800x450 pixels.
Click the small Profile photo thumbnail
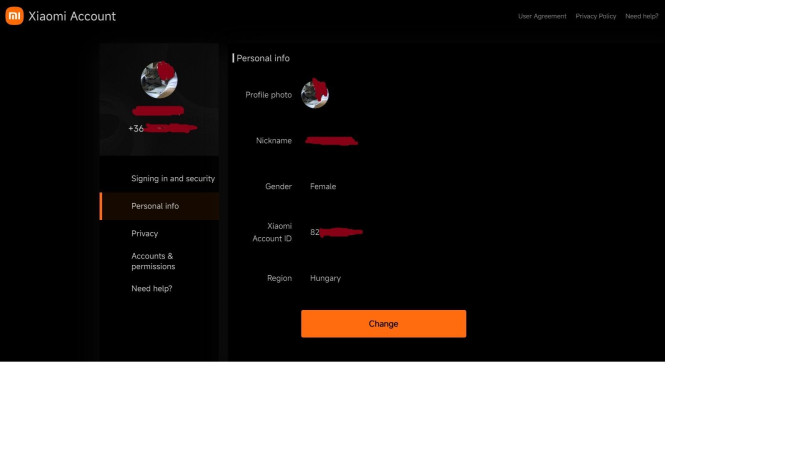tap(315, 94)
